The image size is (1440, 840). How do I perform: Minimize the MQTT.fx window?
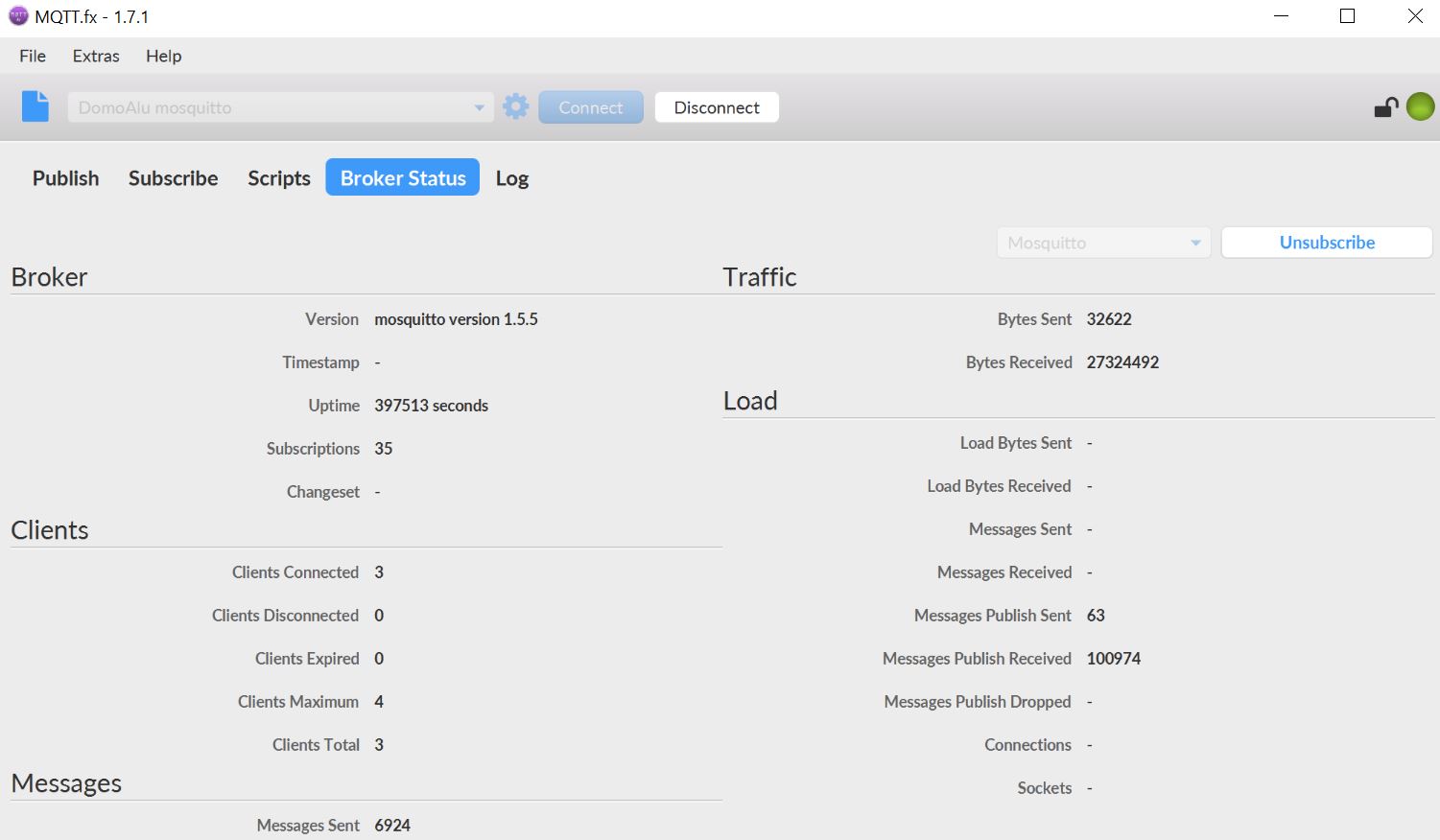pyautogui.click(x=1281, y=16)
